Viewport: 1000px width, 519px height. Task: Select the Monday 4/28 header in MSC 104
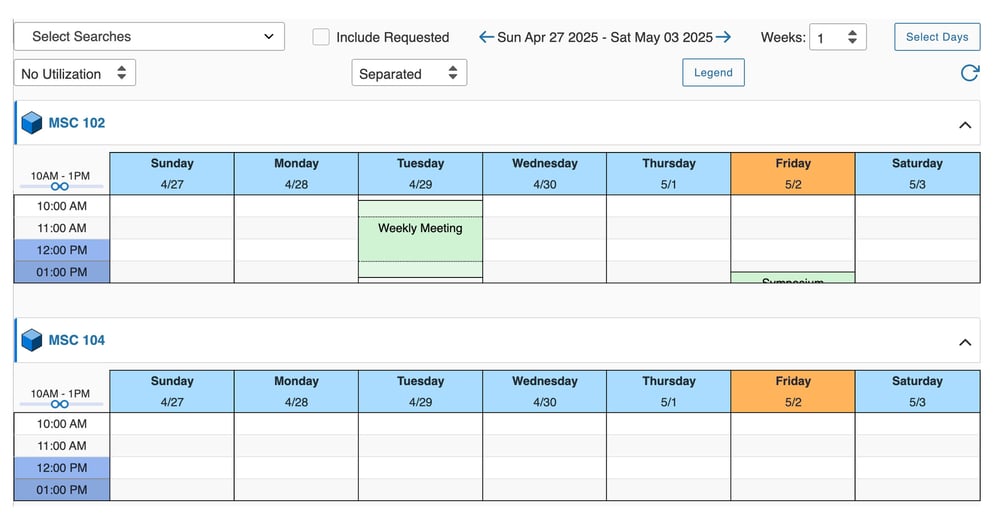[296, 391]
